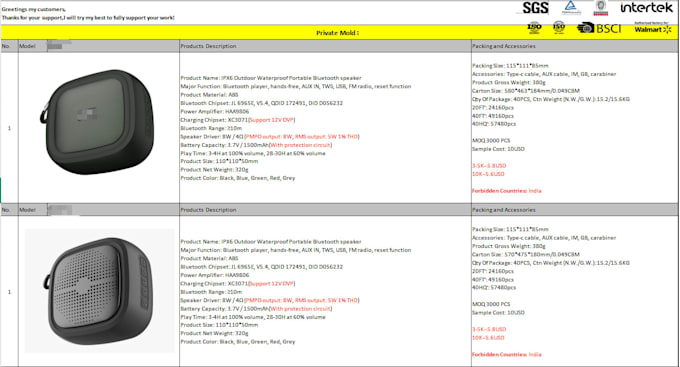This screenshot has width=680, height=367.
Task: Click red 'With protection circuit' text beside grille speaker
Action: (301, 308)
